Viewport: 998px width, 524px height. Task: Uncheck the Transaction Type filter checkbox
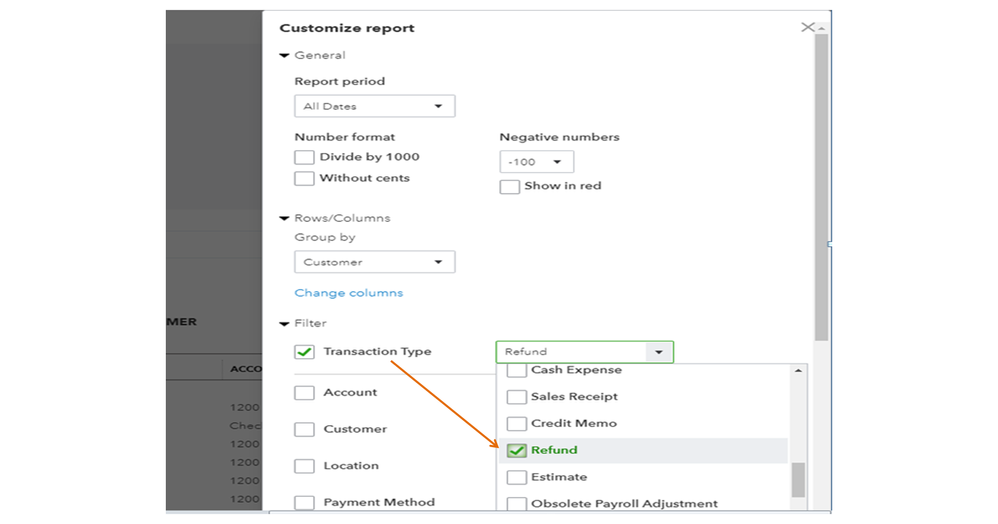coord(305,352)
